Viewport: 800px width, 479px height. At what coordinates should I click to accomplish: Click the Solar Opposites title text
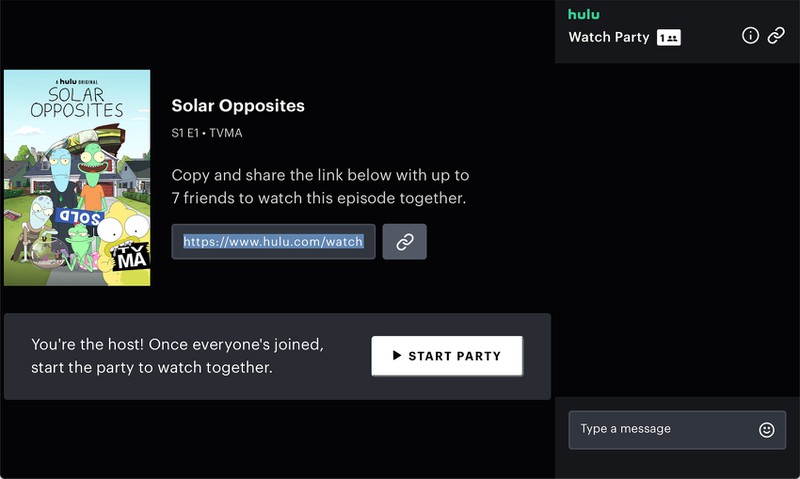[238, 106]
